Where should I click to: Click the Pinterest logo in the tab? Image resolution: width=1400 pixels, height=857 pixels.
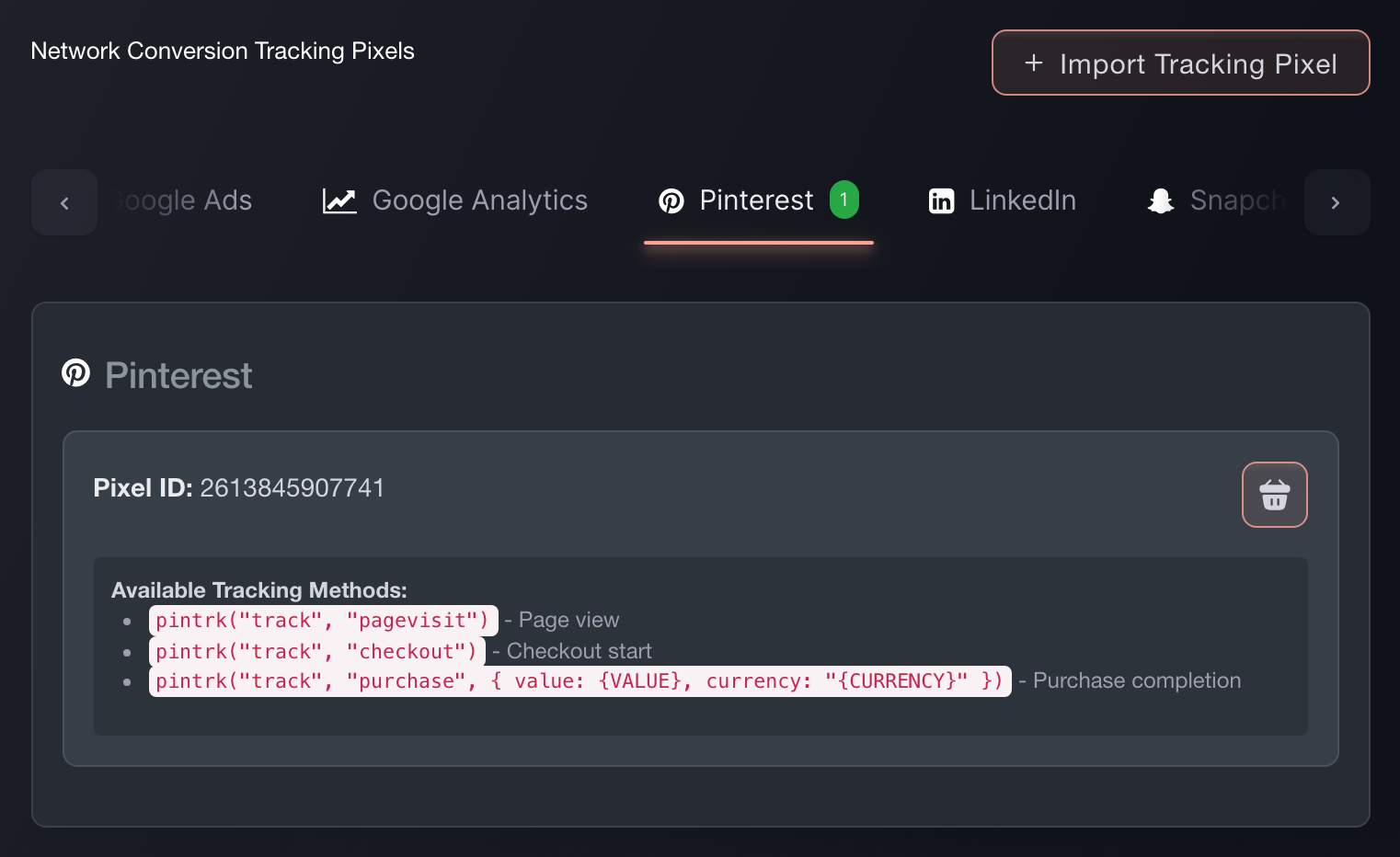coord(671,200)
